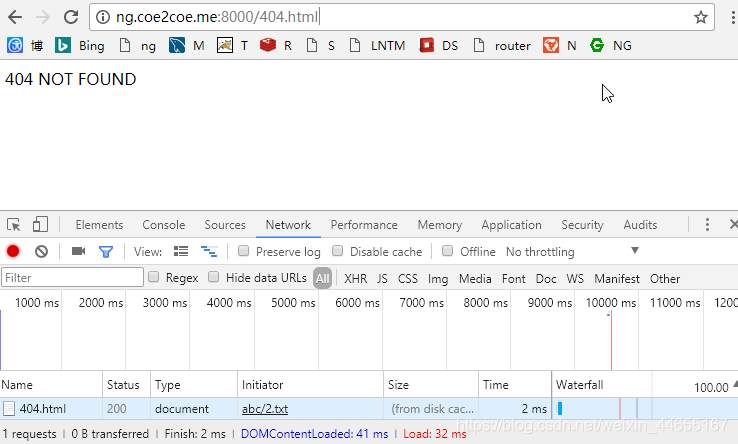Capture screenshots with the camera icon

coord(78,251)
